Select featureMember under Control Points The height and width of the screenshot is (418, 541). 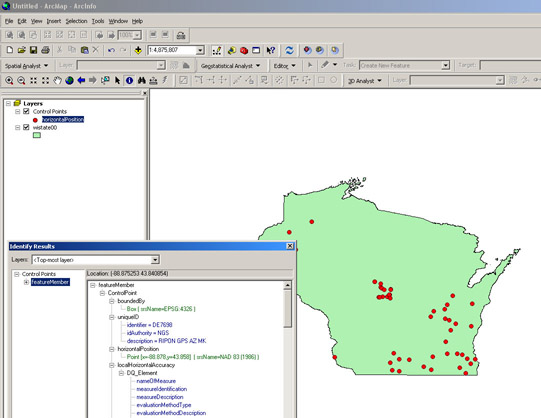tap(50, 282)
